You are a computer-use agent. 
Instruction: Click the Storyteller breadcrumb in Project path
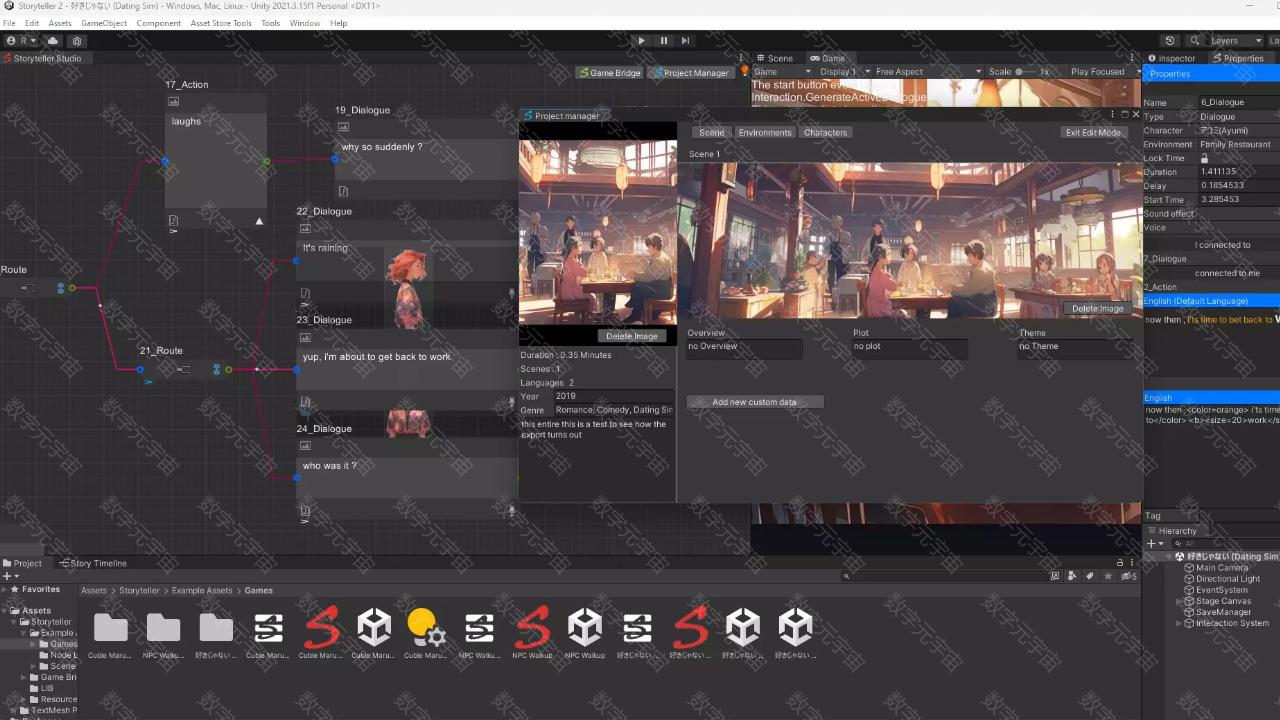click(139, 591)
